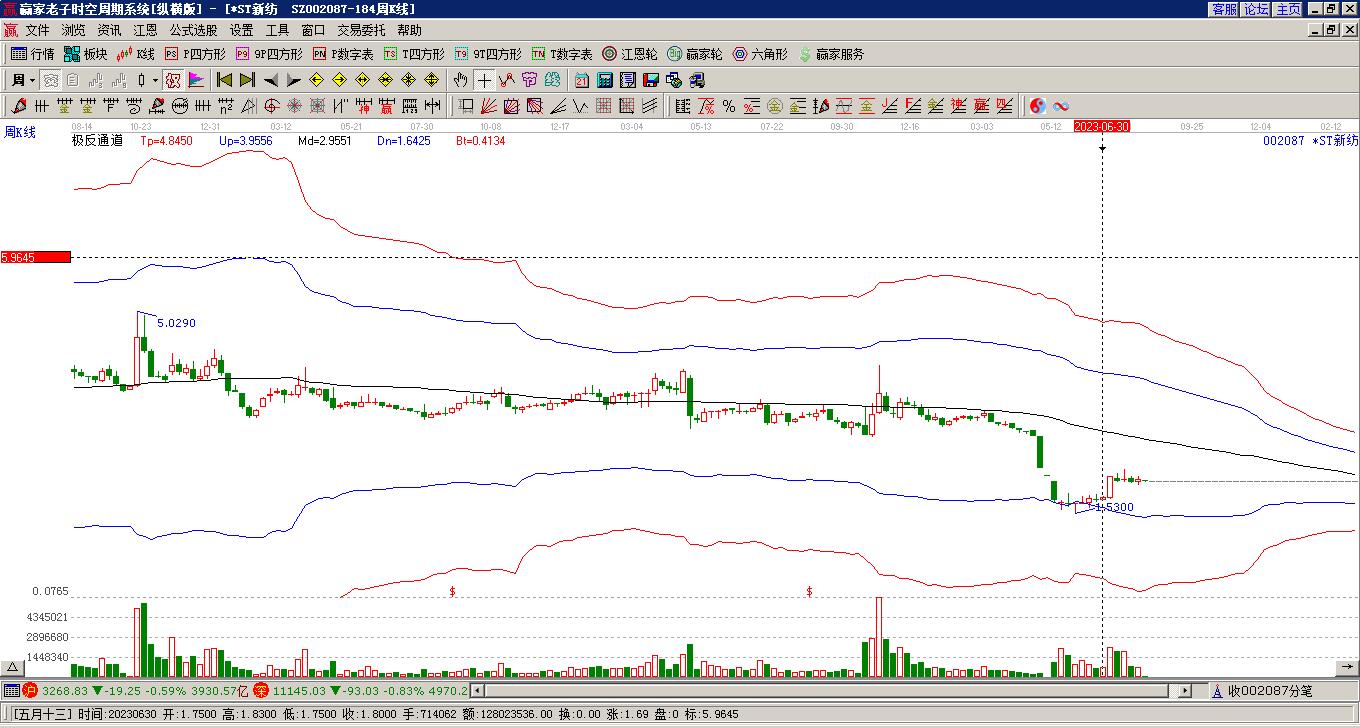The width and height of the screenshot is (1360, 728).
Task: Open the 江恩轮 Gann wheel
Action: pyautogui.click(x=630, y=54)
